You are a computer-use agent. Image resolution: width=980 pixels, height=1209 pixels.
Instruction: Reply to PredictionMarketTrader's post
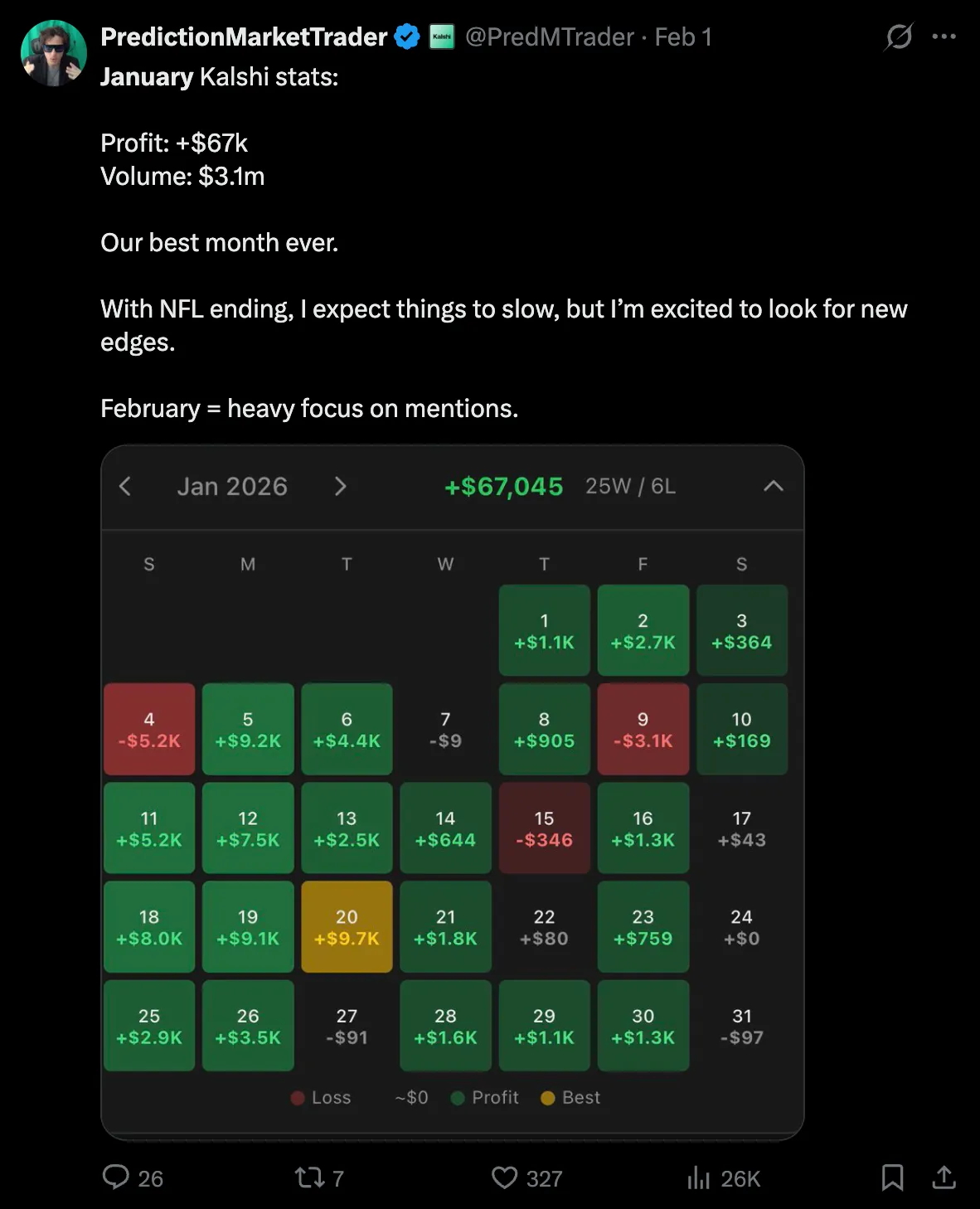(116, 1177)
